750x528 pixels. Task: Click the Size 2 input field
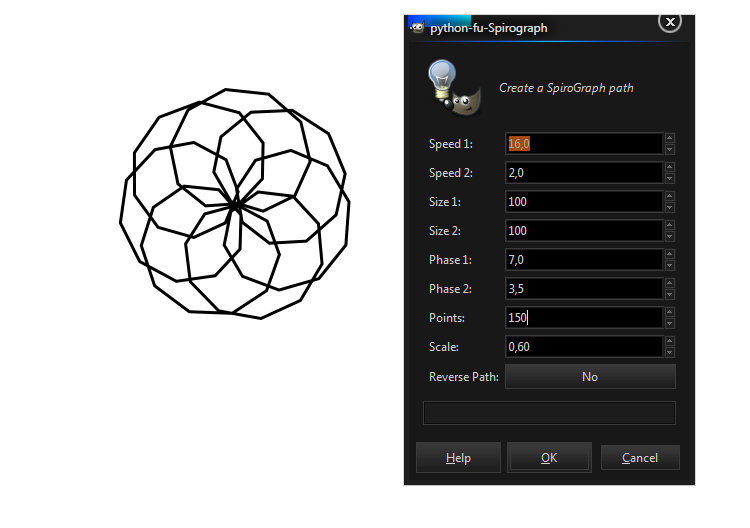(584, 231)
